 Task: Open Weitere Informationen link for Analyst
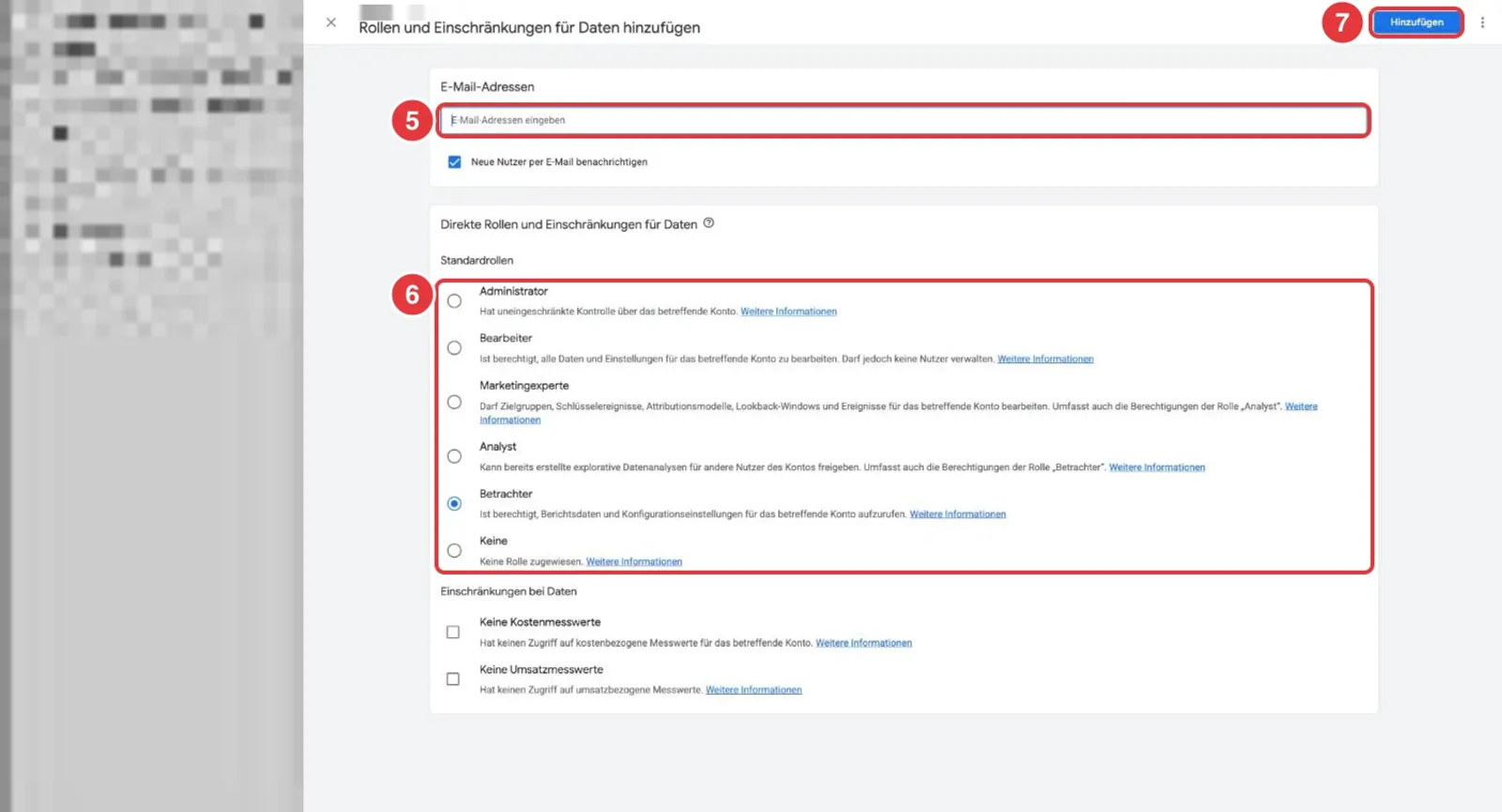pos(1157,467)
